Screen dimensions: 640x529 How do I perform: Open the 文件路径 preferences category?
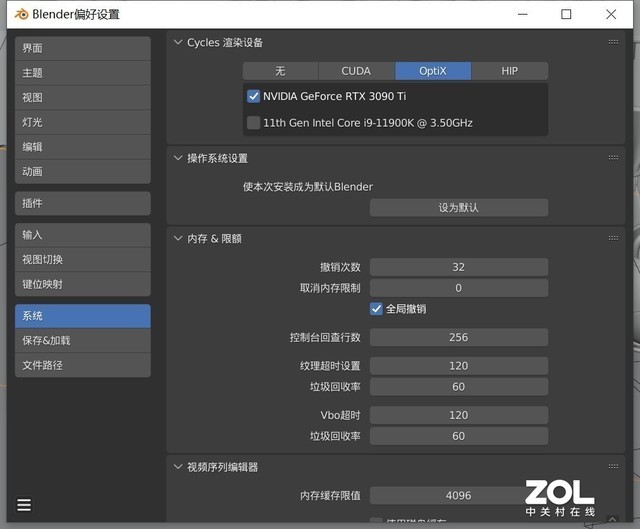pyautogui.click(x=83, y=365)
